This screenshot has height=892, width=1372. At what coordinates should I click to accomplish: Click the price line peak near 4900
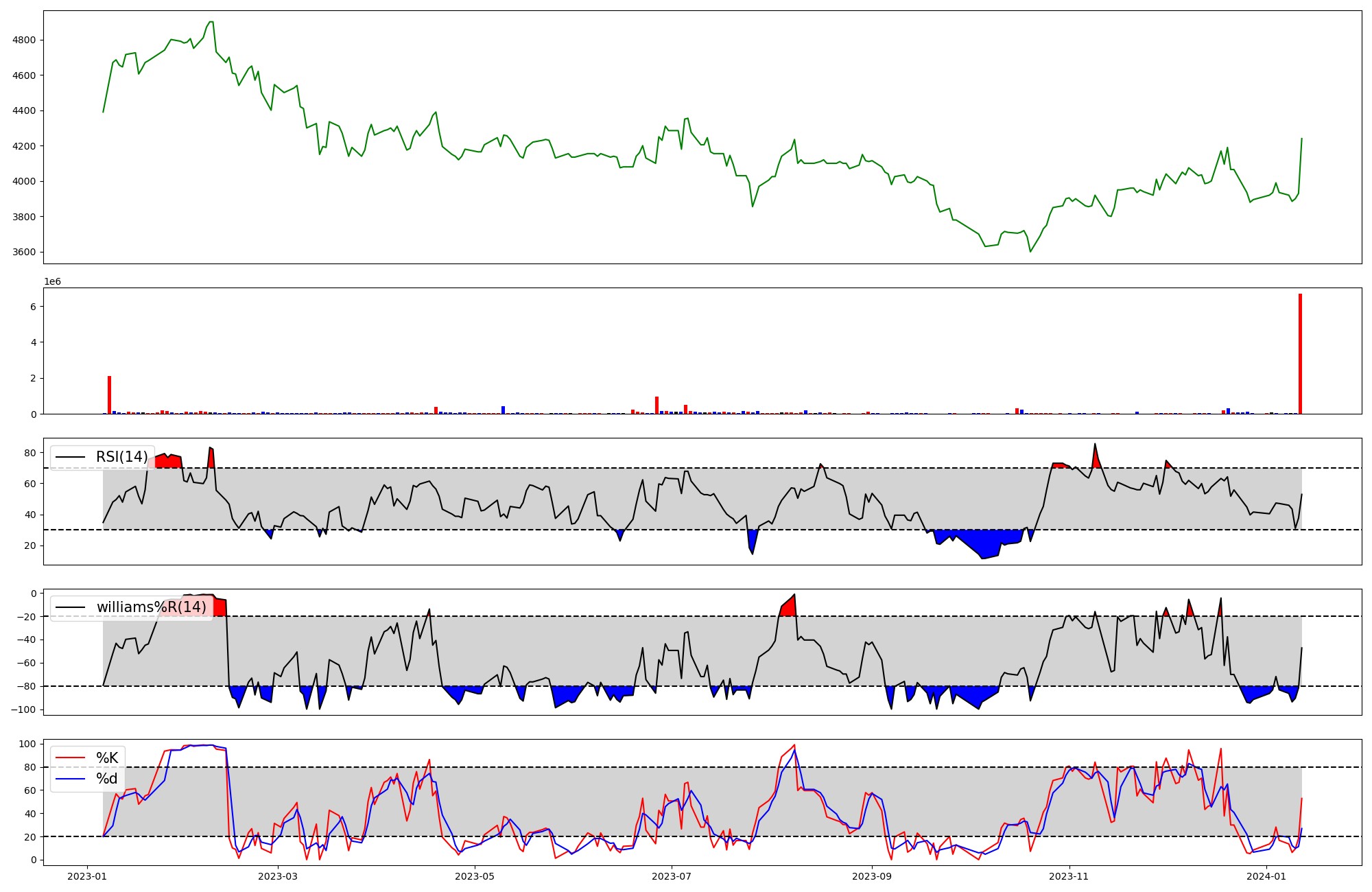(211, 22)
